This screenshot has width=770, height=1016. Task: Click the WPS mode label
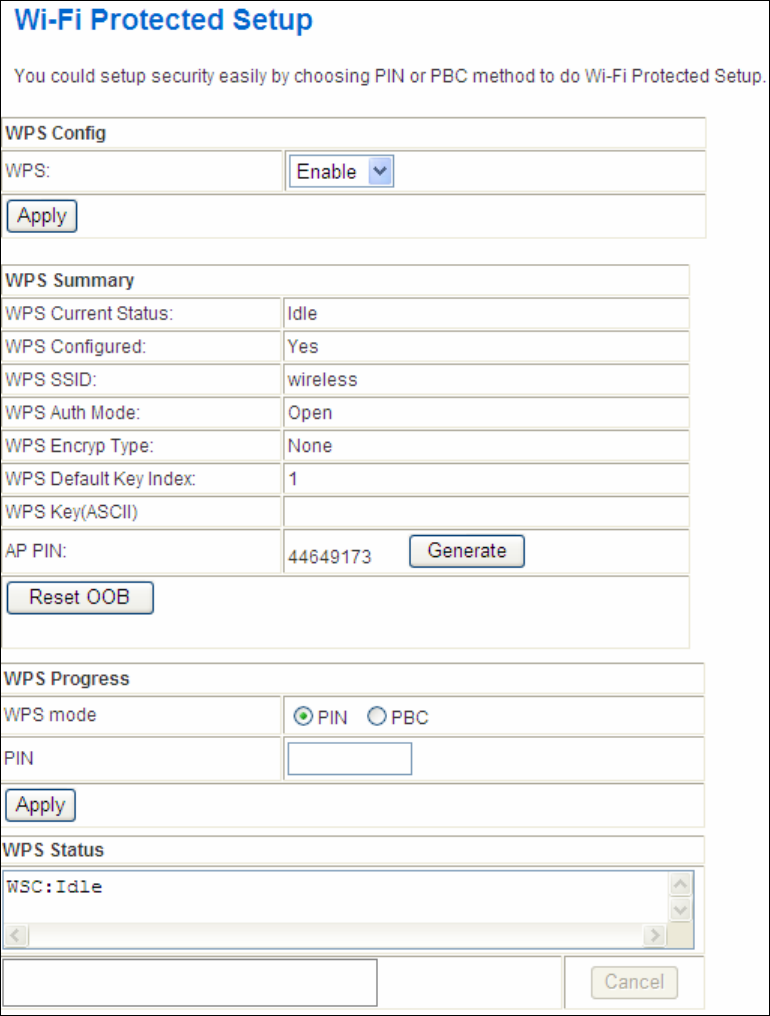point(50,715)
